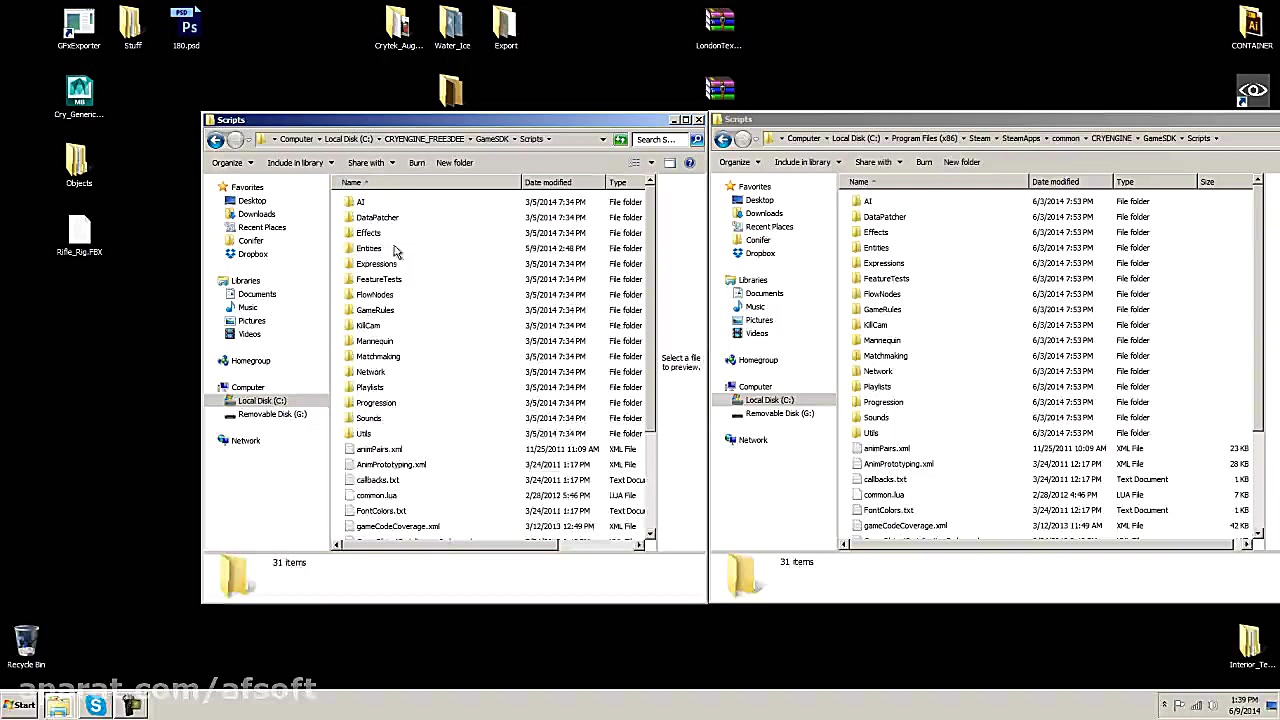Create a New folder in left window
1280x720 pixels.
(454, 162)
